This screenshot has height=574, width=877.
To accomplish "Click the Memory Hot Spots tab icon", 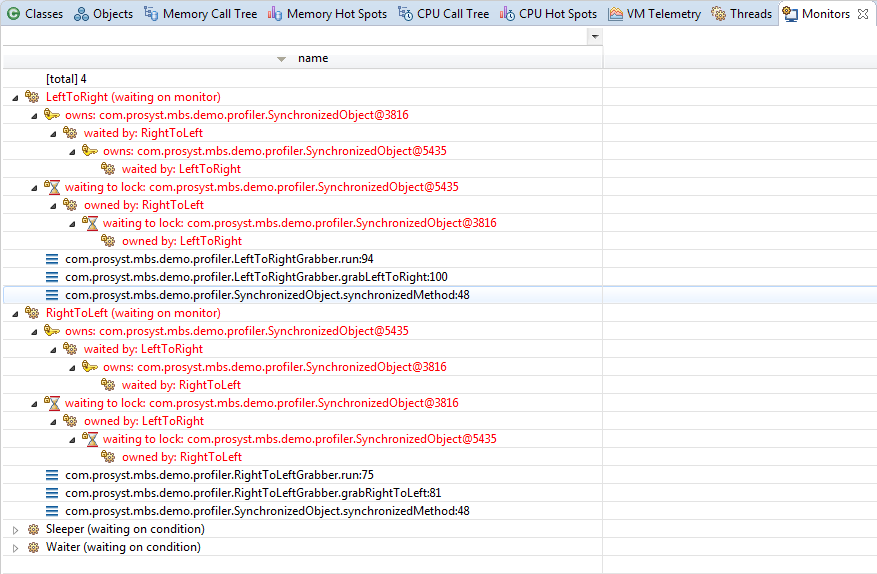I will click(x=274, y=14).
